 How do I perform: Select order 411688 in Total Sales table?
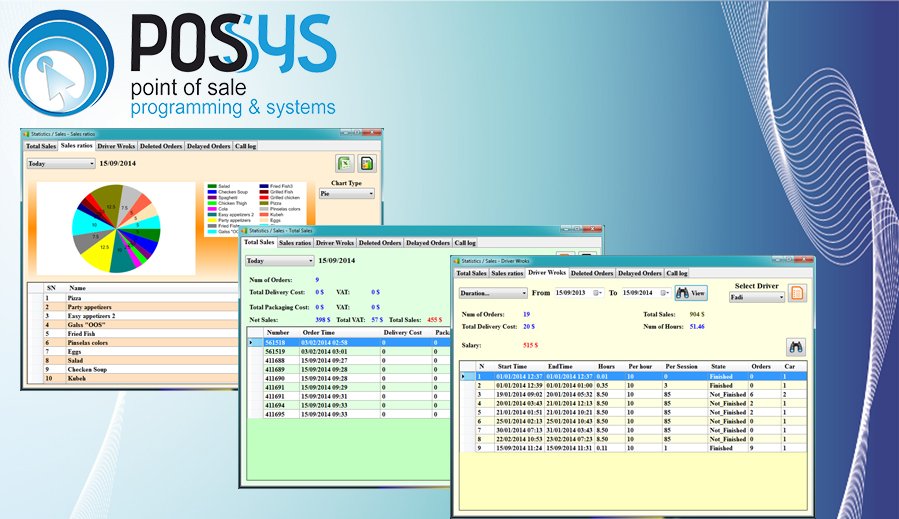tap(348, 361)
